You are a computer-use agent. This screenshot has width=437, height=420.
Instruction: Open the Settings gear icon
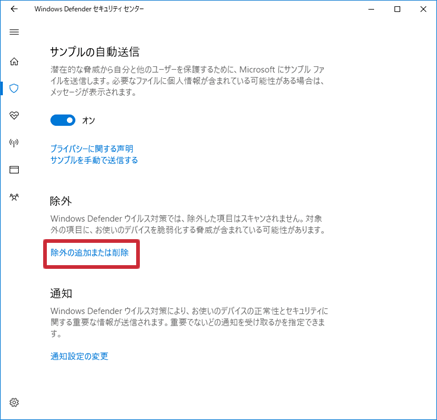(x=14, y=402)
